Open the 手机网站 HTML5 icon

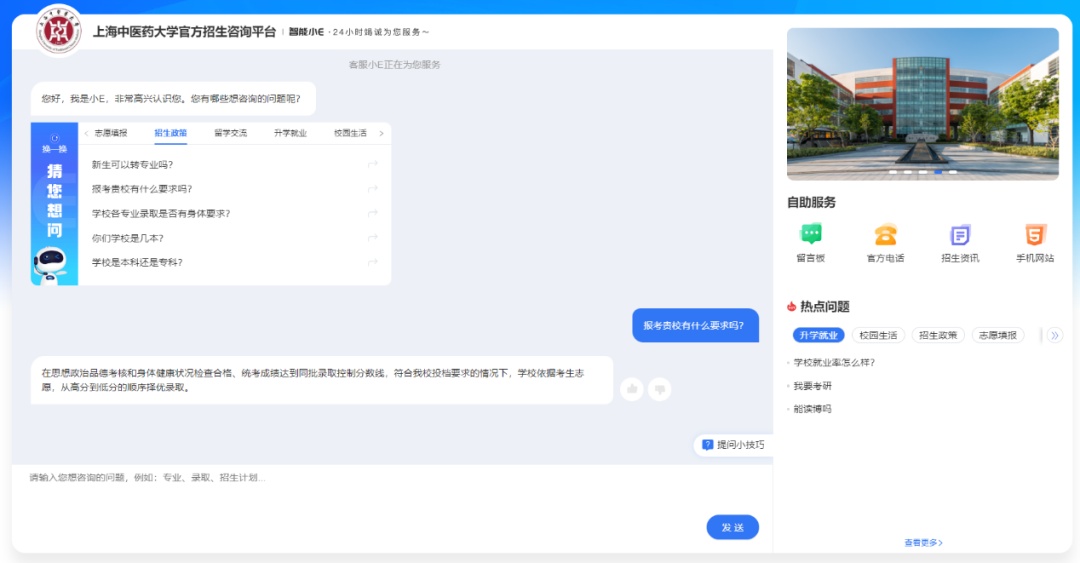coord(1034,235)
